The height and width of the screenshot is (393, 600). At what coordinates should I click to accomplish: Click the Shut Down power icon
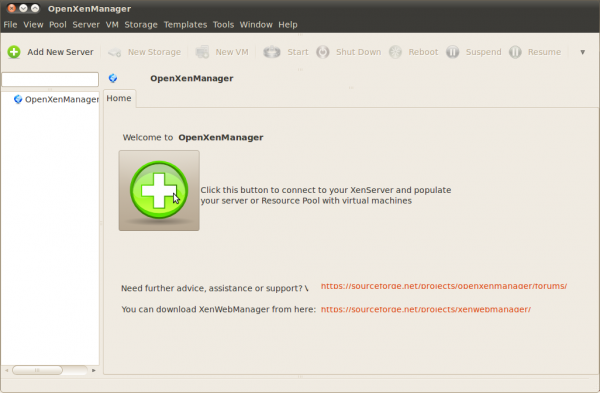tap(323, 52)
